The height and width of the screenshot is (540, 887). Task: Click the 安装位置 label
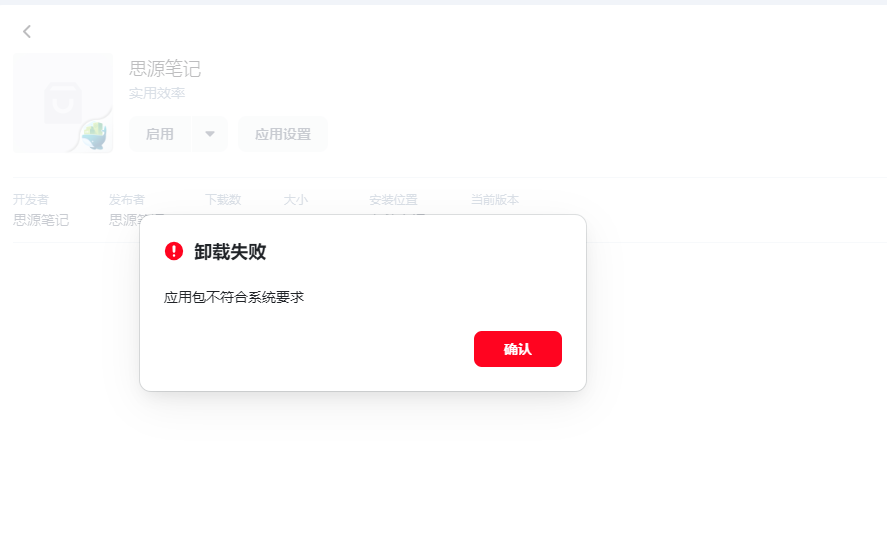click(x=393, y=200)
